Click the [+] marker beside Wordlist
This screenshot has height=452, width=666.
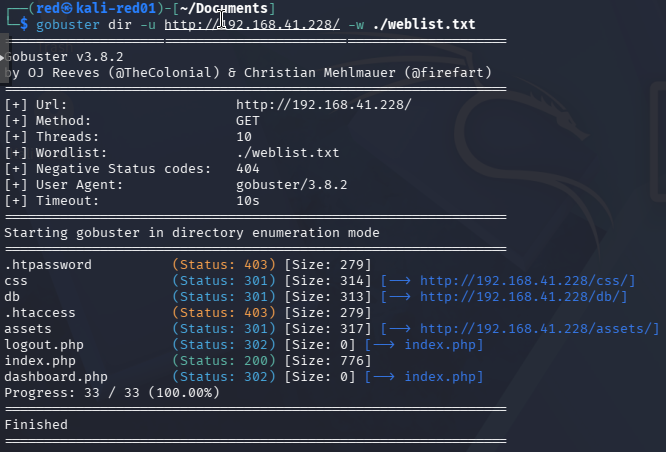click(16, 153)
